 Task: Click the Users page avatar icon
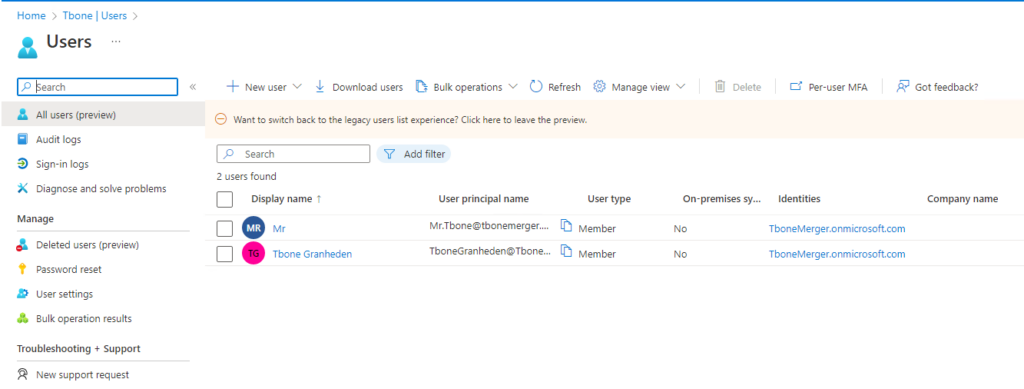pyautogui.click(x=27, y=47)
